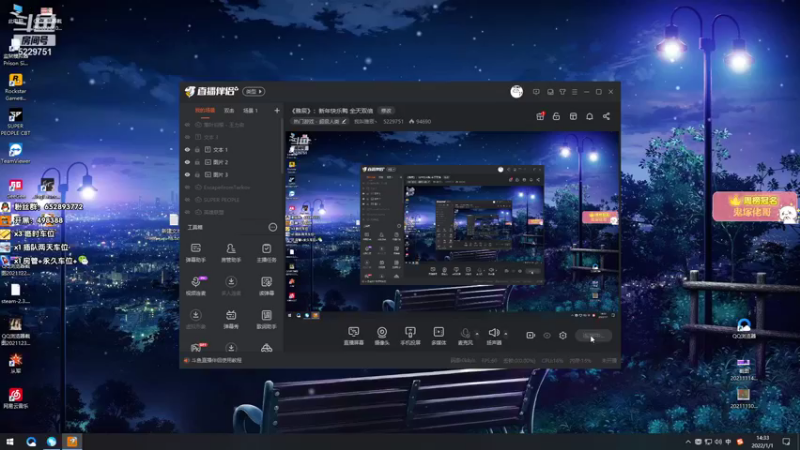Viewport: 800px width, 450px height.
Task: Open the 网易云音乐 desktop shortcut
Action: point(15,398)
